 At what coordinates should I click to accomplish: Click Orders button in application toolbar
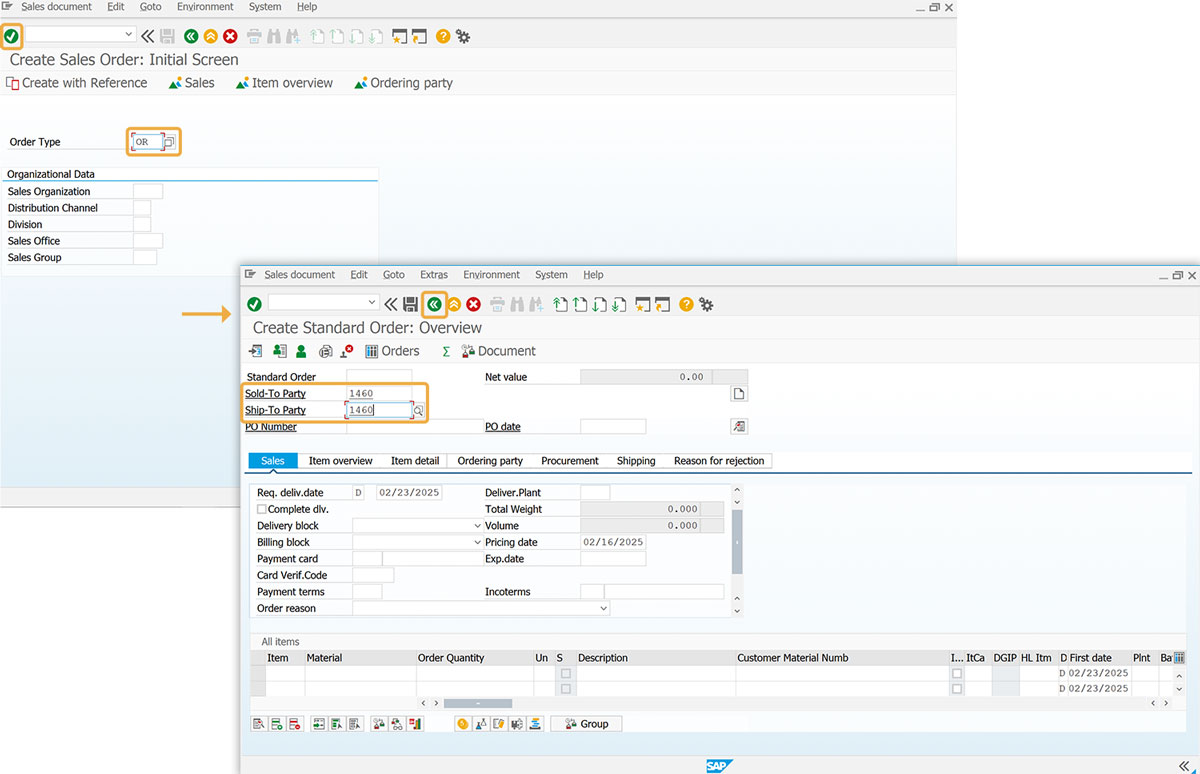[x=392, y=351]
